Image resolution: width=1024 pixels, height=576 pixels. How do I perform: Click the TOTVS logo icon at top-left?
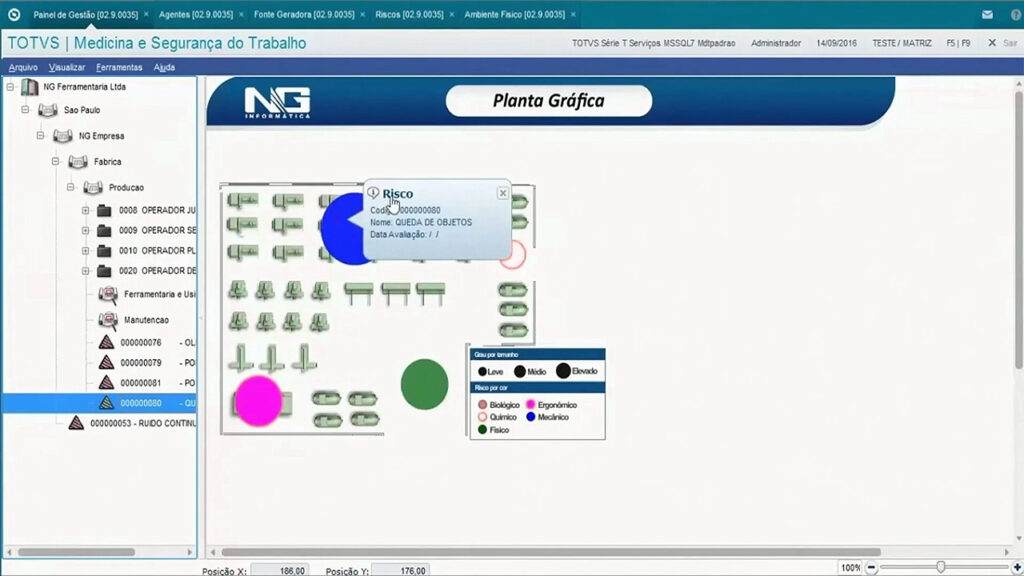[14, 14]
